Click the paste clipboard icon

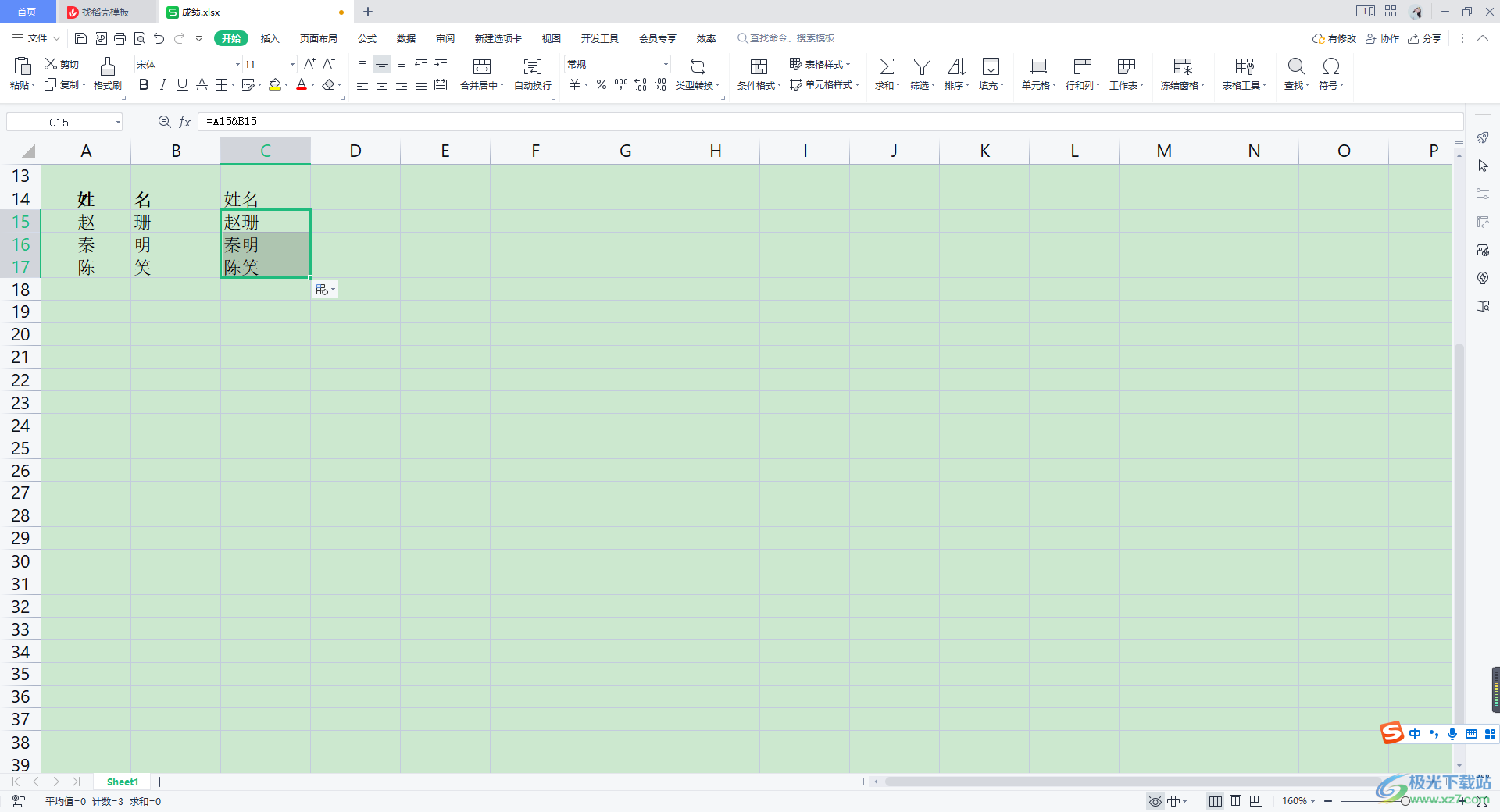(23, 66)
